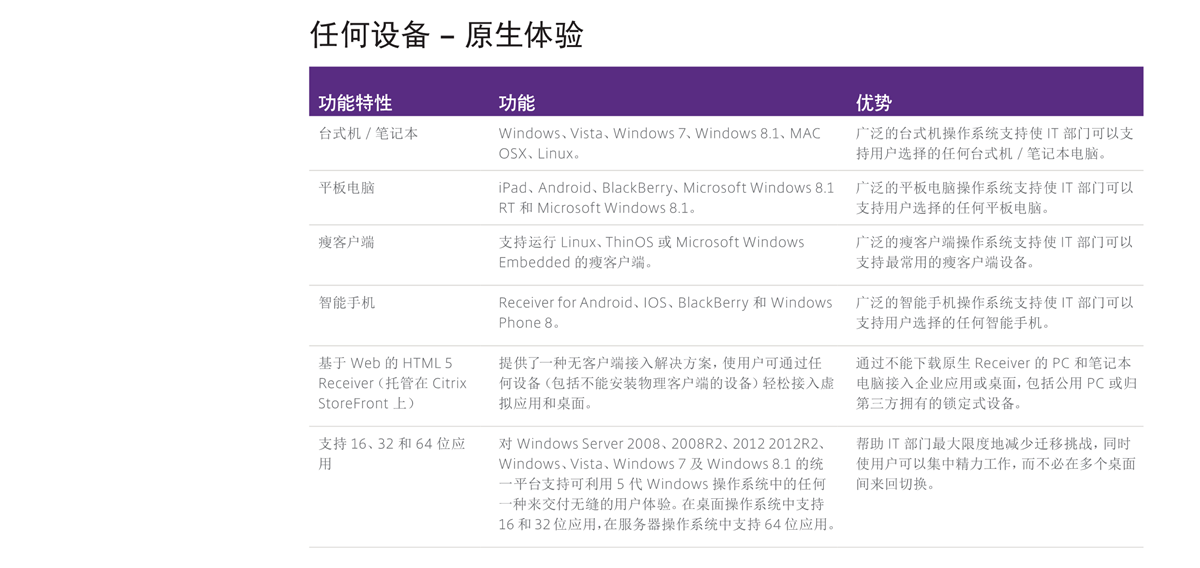This screenshot has width=1200, height=568.
Task: Click the 基于 Web 的 HTML 5 Receiver cell
Action: pyautogui.click(x=392, y=383)
